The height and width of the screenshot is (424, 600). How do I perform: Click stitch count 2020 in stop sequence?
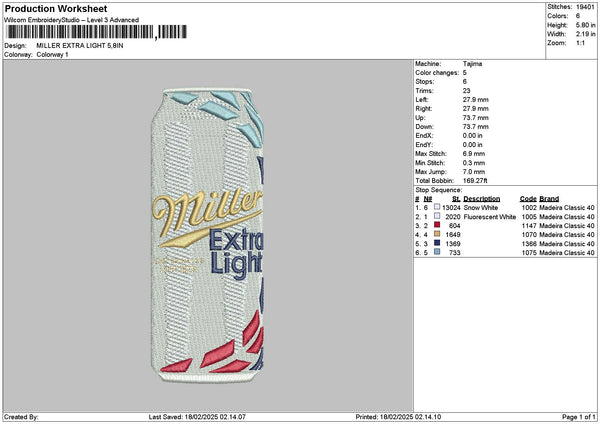pyautogui.click(x=453, y=217)
